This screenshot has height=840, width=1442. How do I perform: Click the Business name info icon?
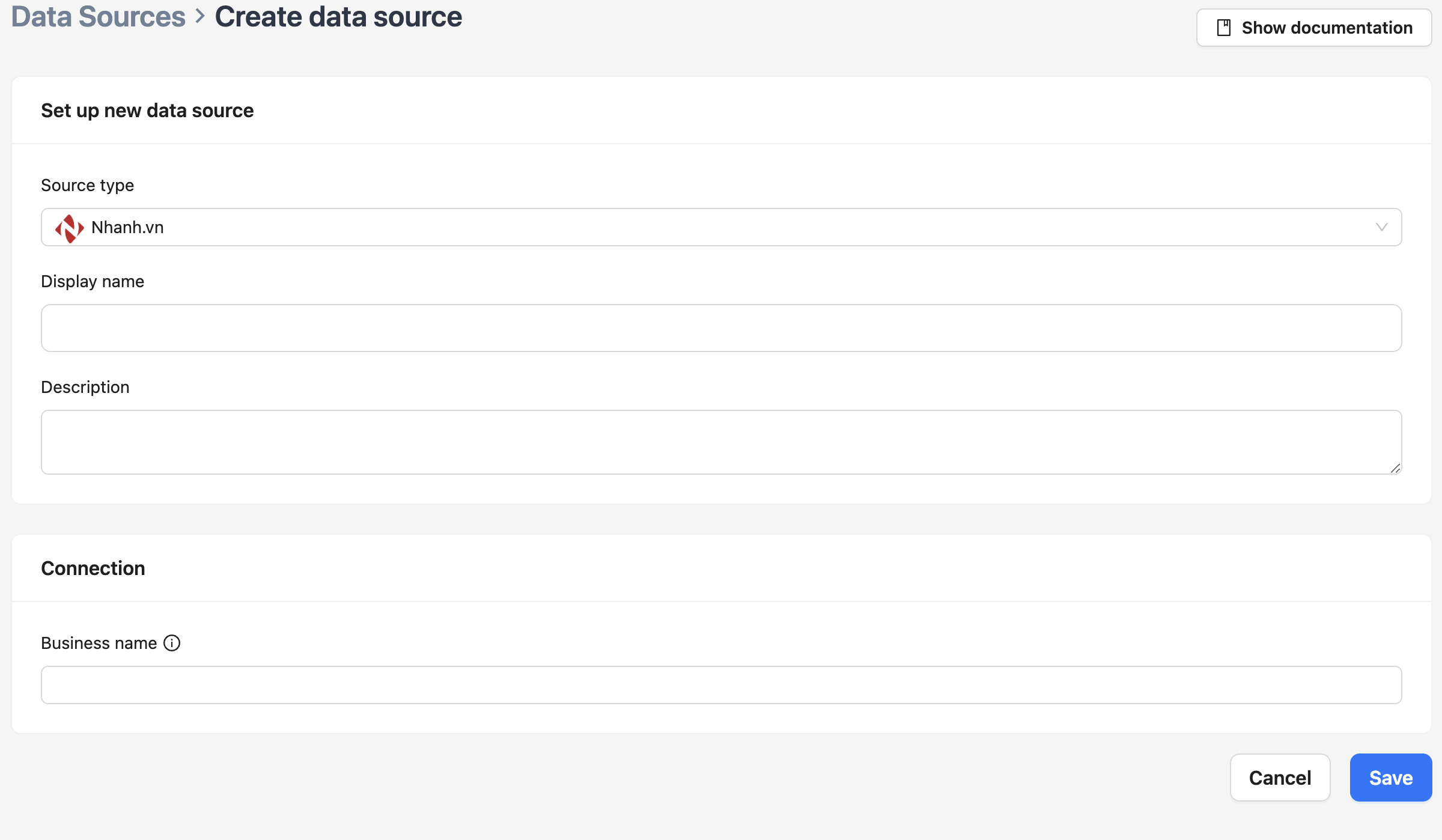172,643
